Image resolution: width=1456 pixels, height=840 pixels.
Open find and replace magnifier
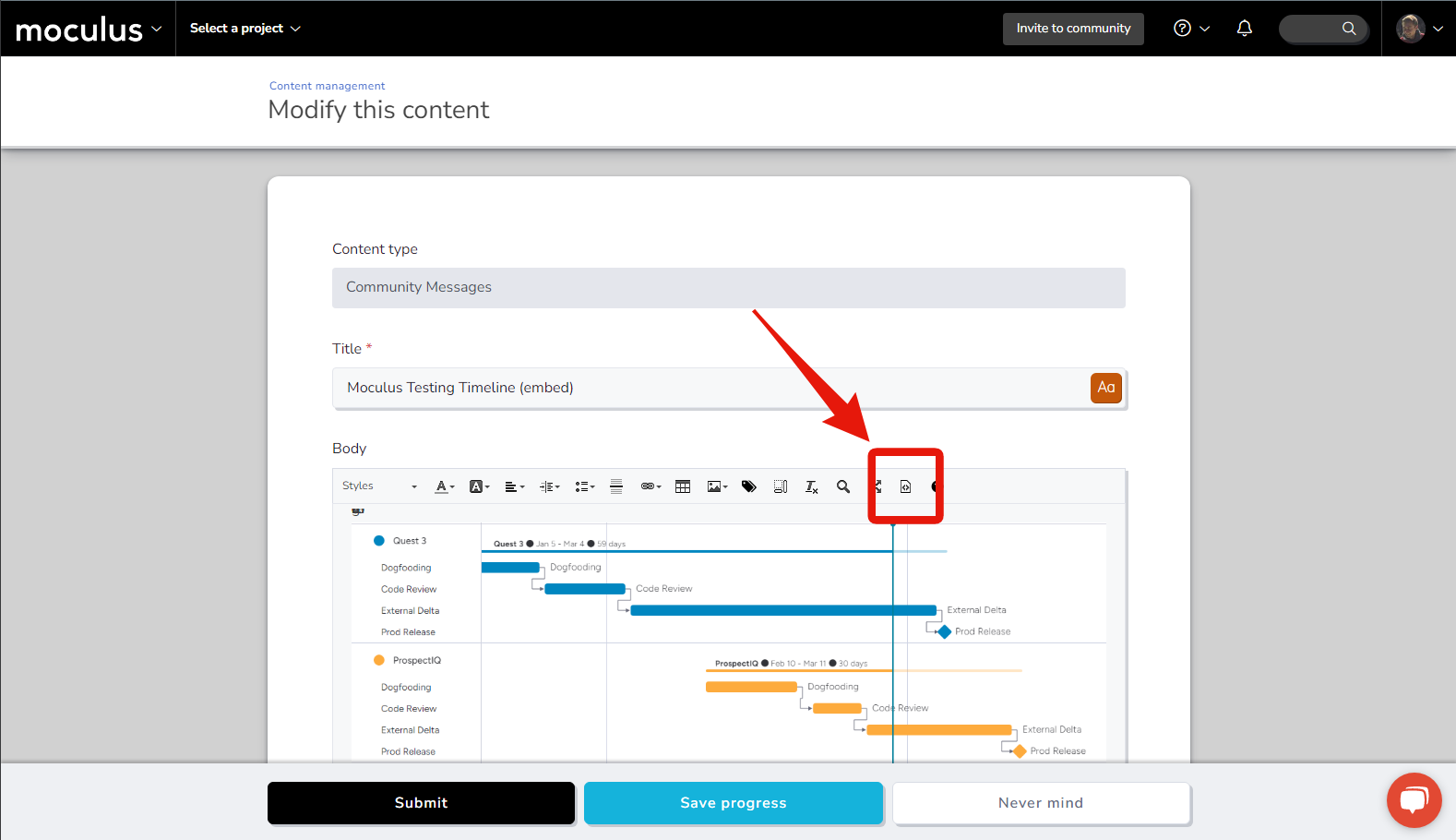click(x=843, y=486)
